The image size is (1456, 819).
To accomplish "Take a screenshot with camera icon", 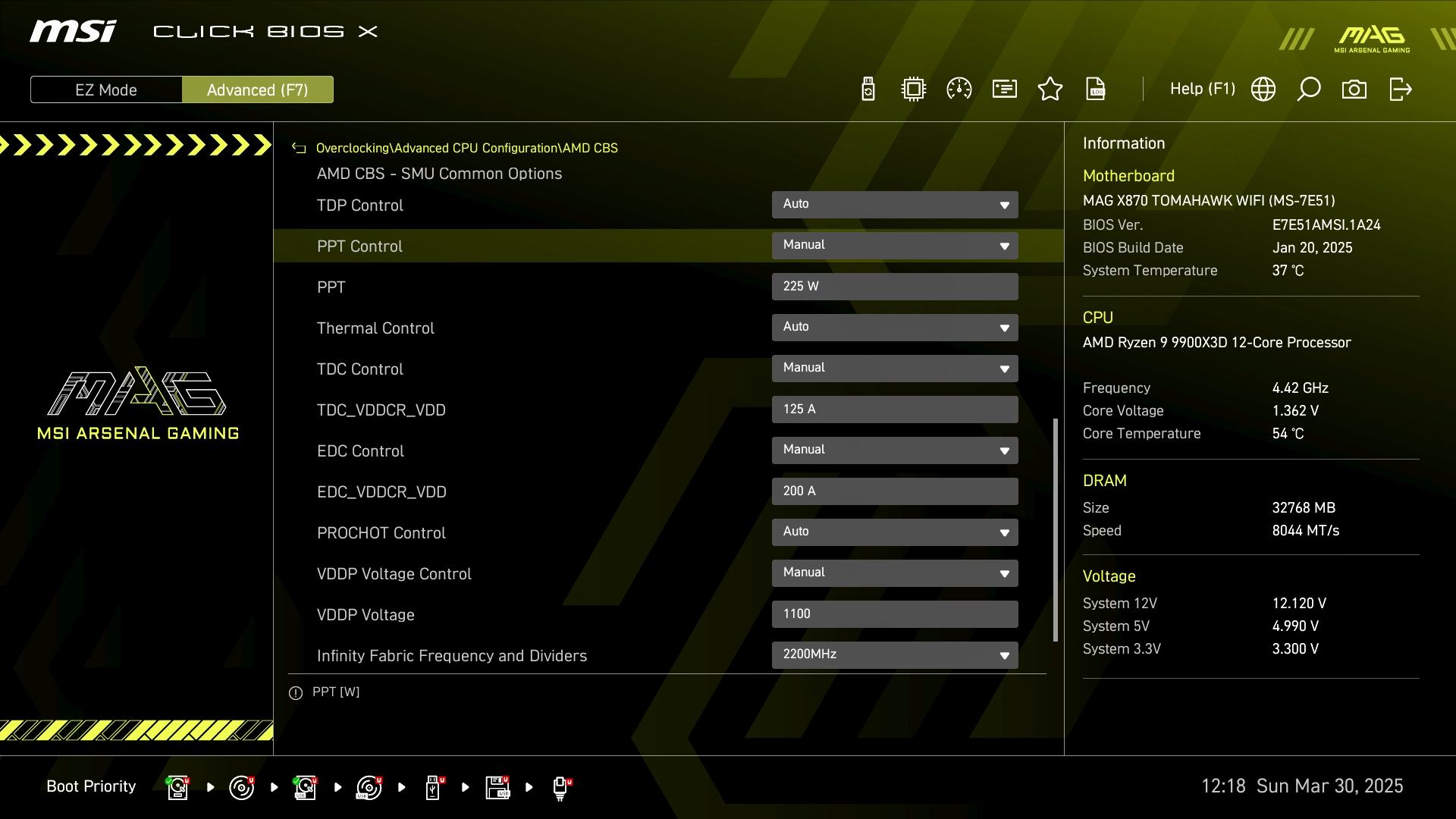I will tap(1354, 89).
